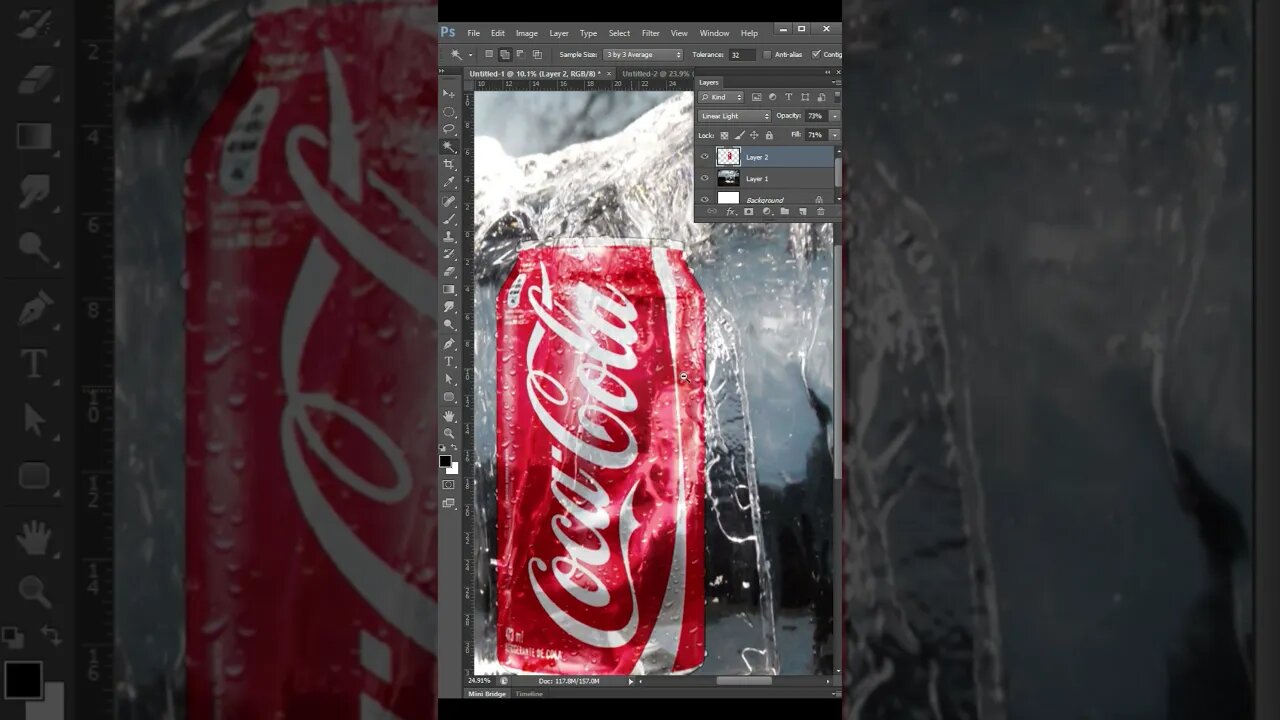Select the Dodge tool
Viewport: 1280px width, 720px height.
tap(449, 325)
